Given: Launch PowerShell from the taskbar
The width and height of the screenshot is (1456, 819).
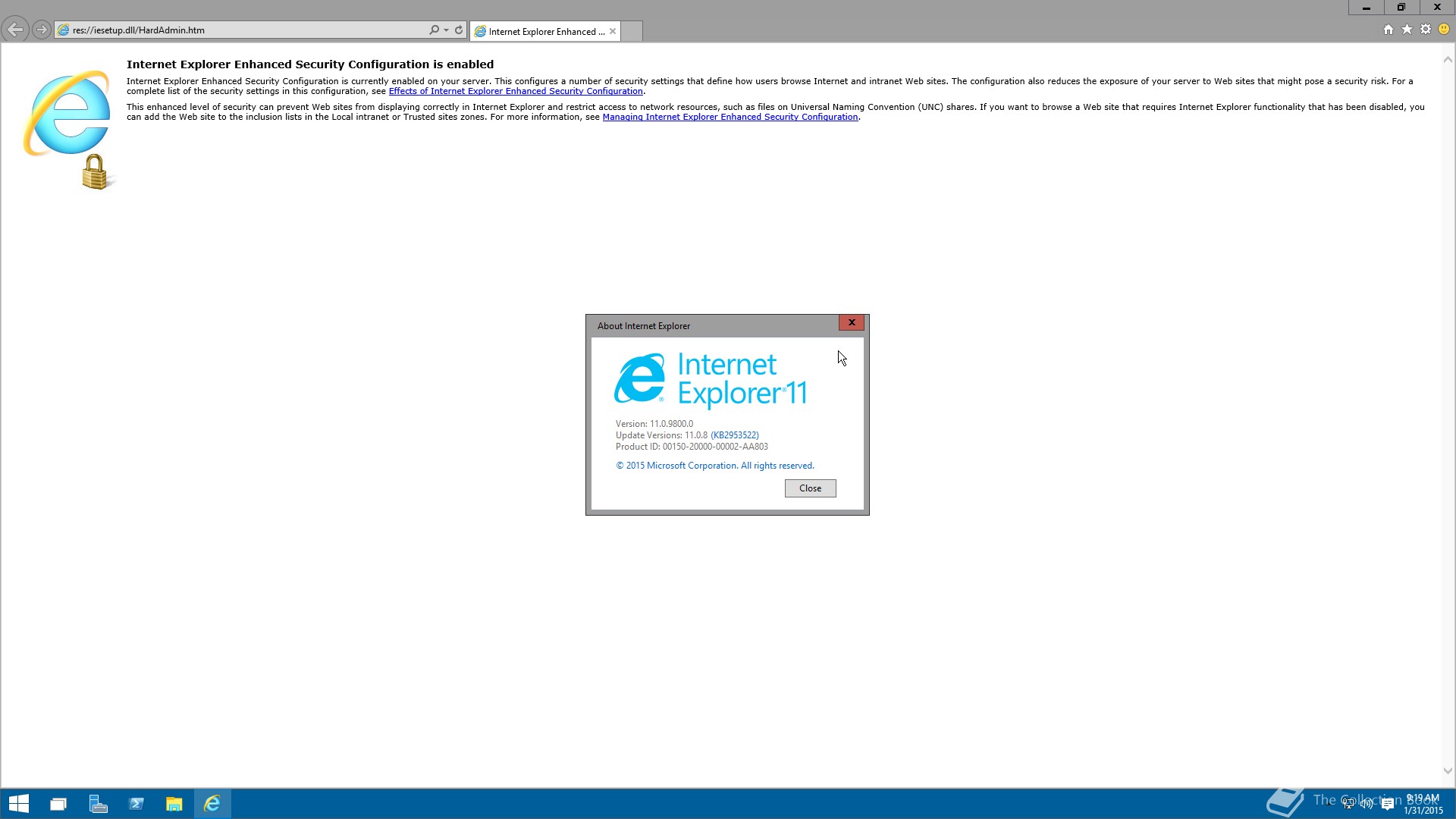Looking at the screenshot, I should click(x=136, y=804).
